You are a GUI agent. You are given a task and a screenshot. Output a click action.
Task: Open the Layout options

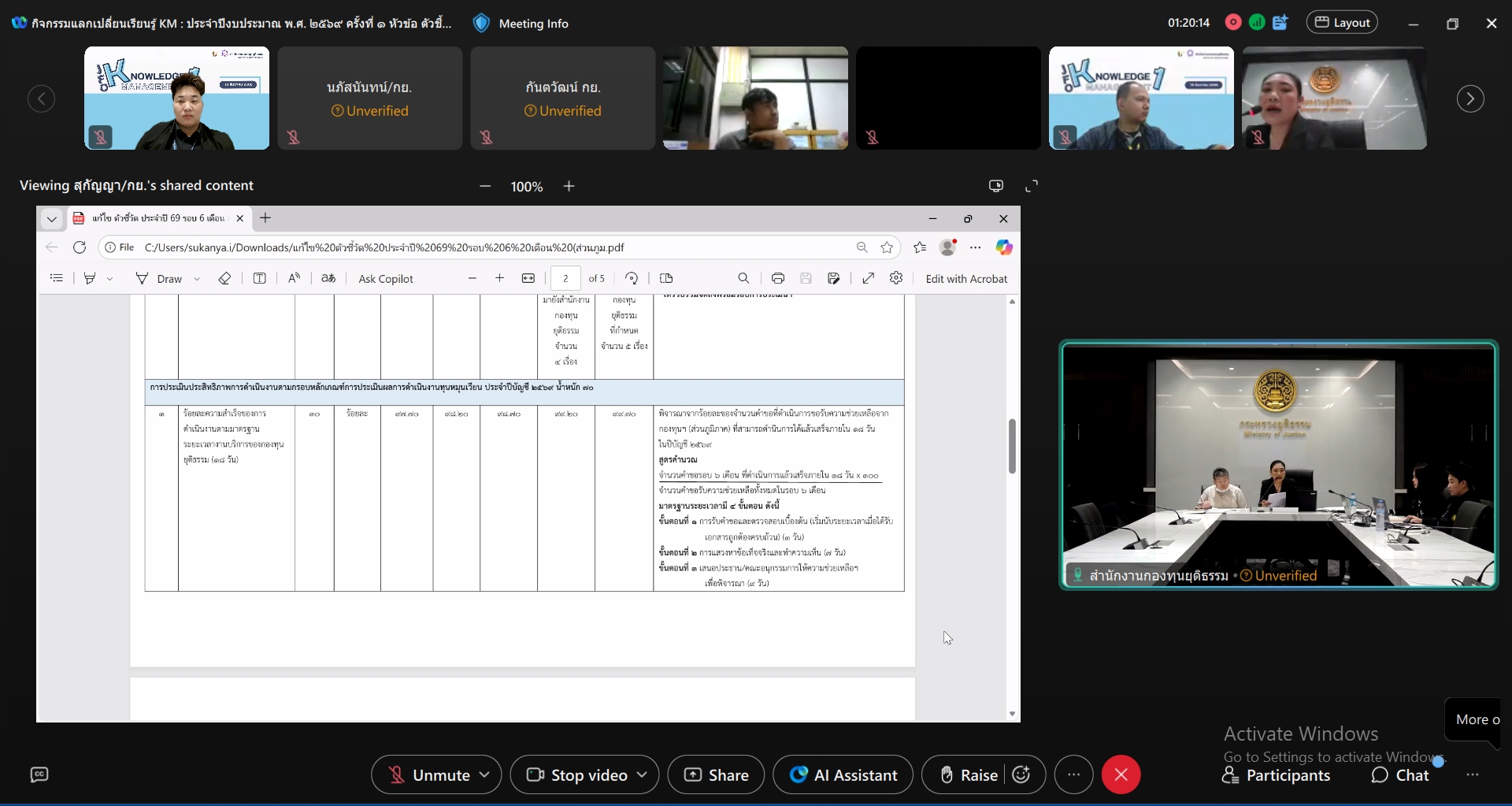point(1343,23)
